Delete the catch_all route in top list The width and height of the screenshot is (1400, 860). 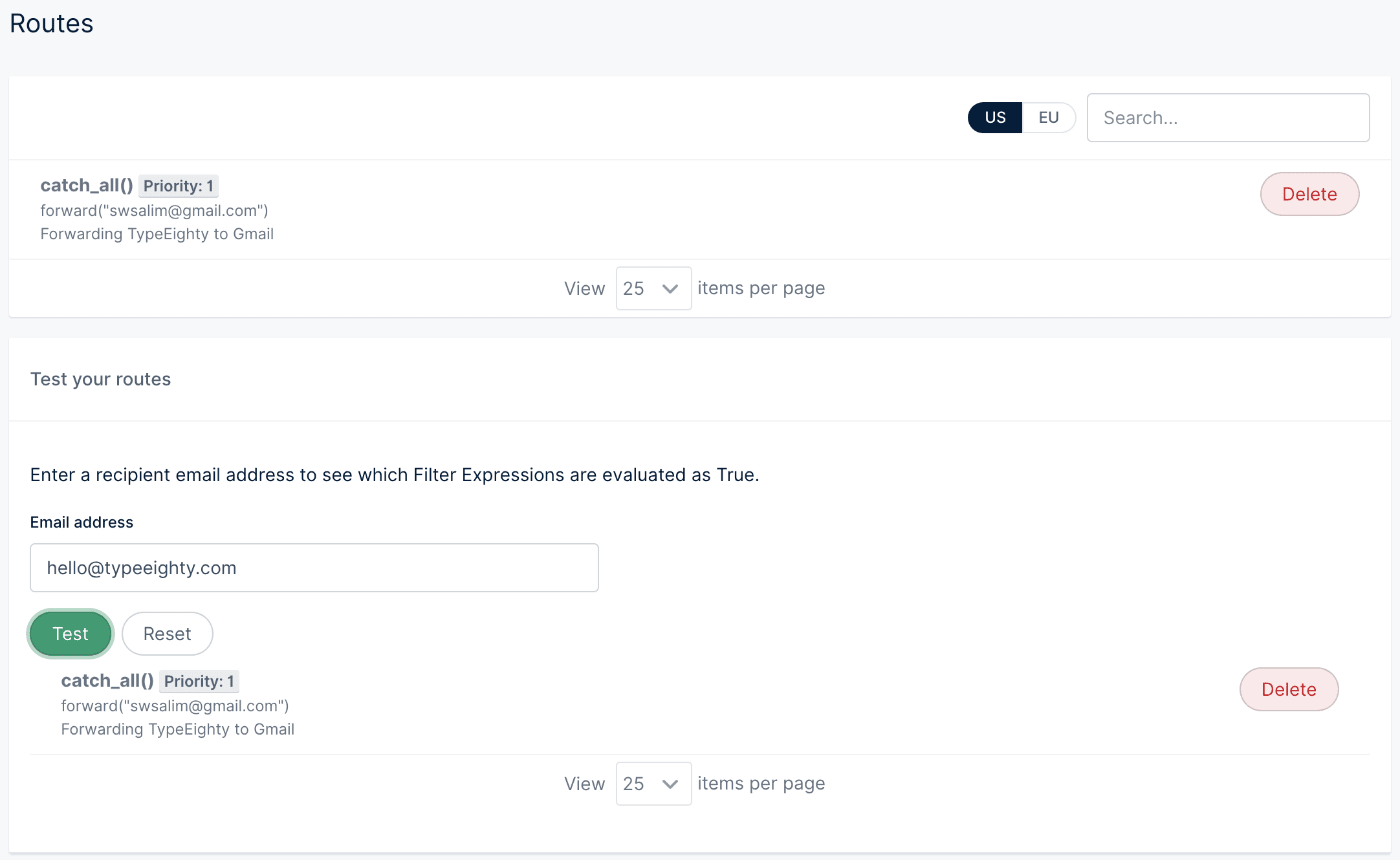(1310, 194)
